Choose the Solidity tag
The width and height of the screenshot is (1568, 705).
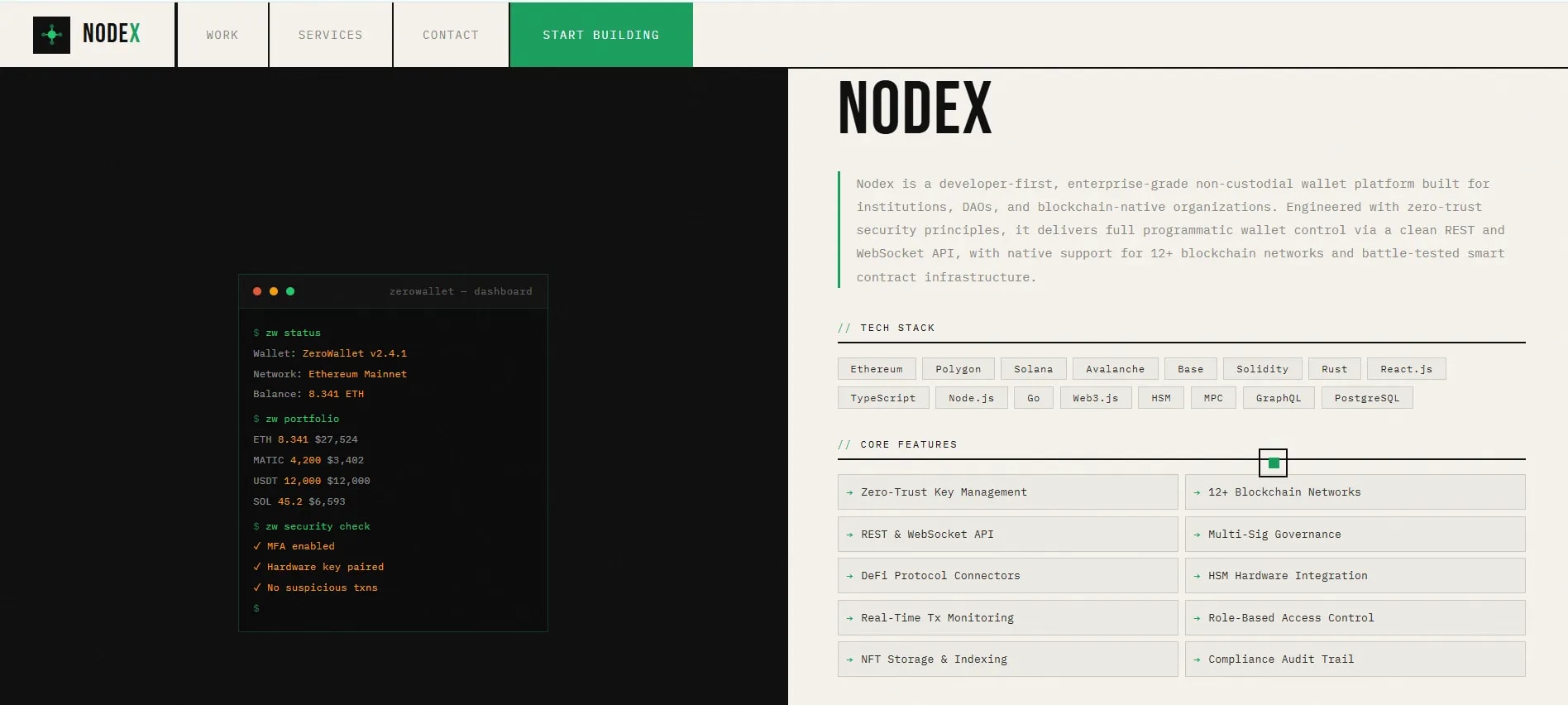click(x=1263, y=369)
